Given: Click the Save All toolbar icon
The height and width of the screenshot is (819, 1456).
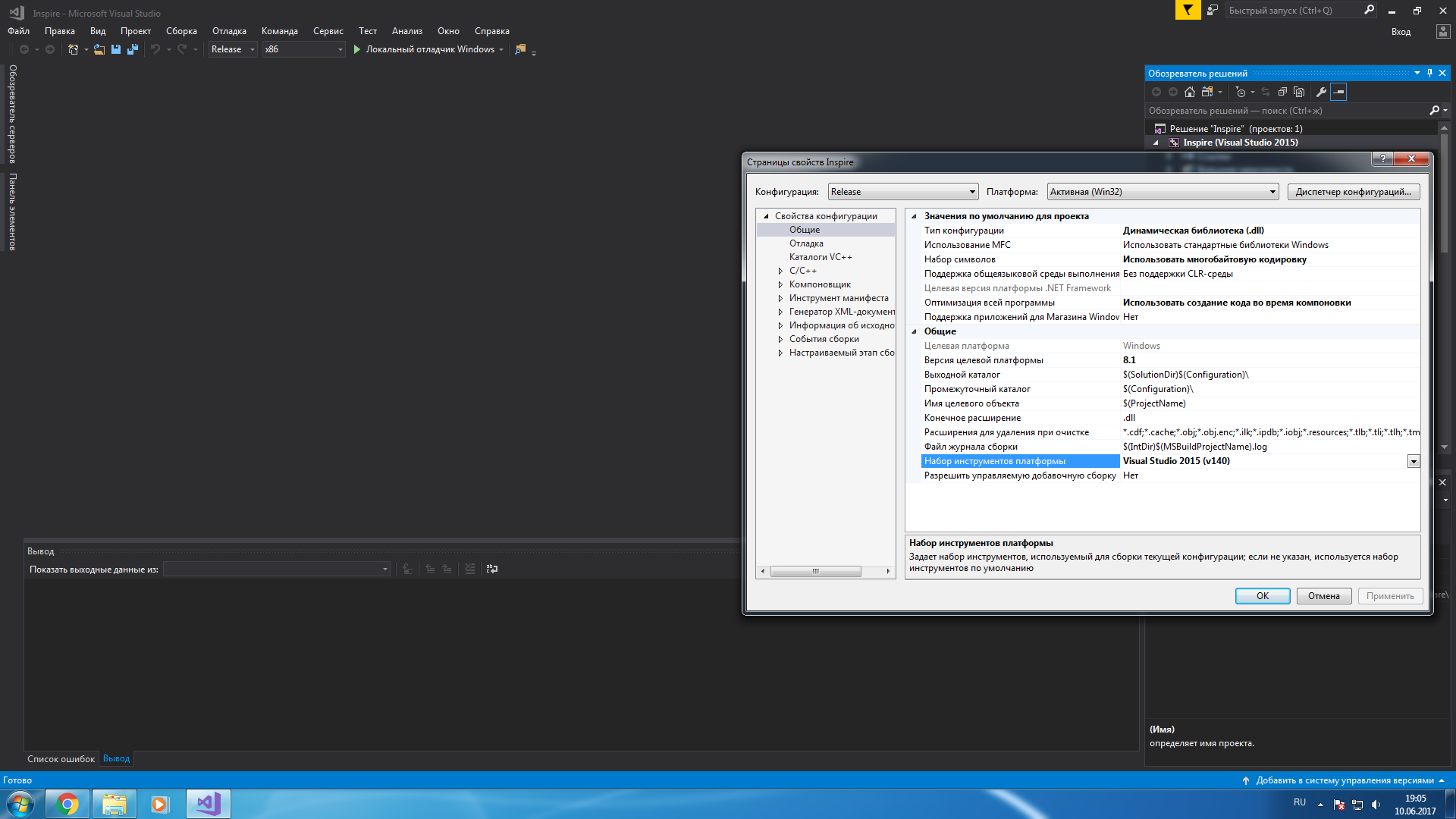Looking at the screenshot, I should point(133,49).
